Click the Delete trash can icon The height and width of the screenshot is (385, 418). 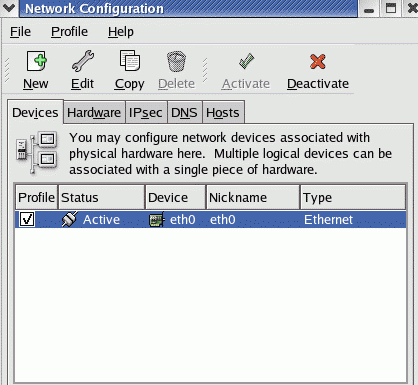click(176, 61)
